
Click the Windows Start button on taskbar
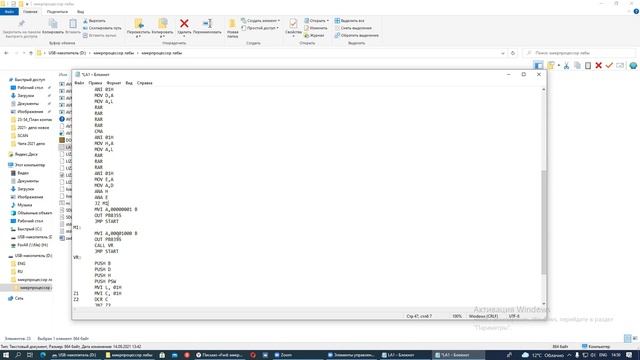pos(6,355)
